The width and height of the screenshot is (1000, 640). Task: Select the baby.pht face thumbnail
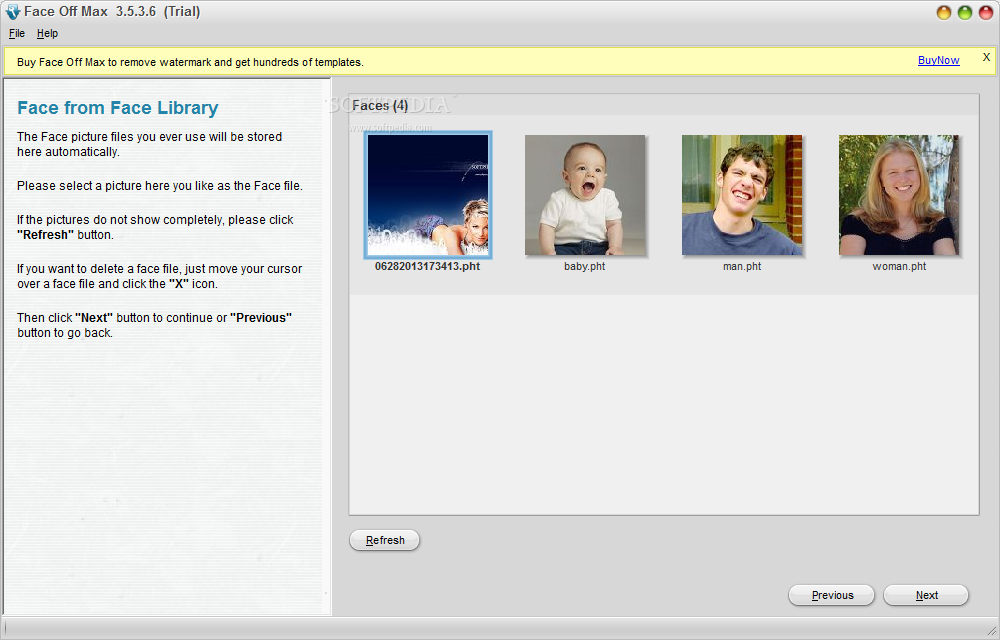585,195
